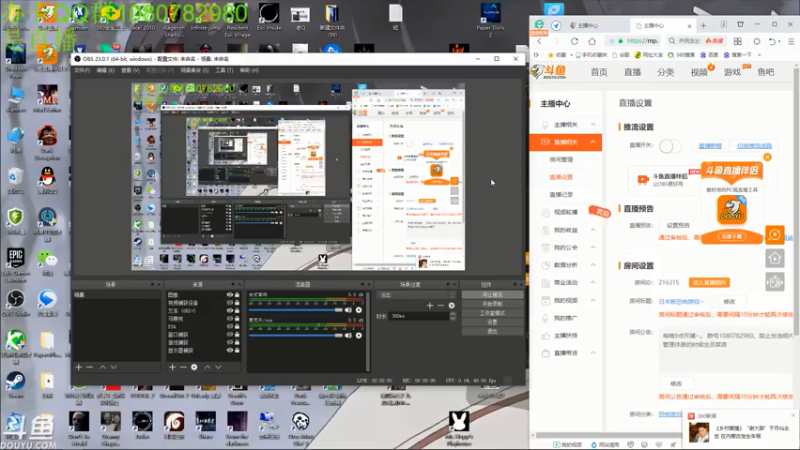Hide the 图像 source with eye icon

click(230, 294)
